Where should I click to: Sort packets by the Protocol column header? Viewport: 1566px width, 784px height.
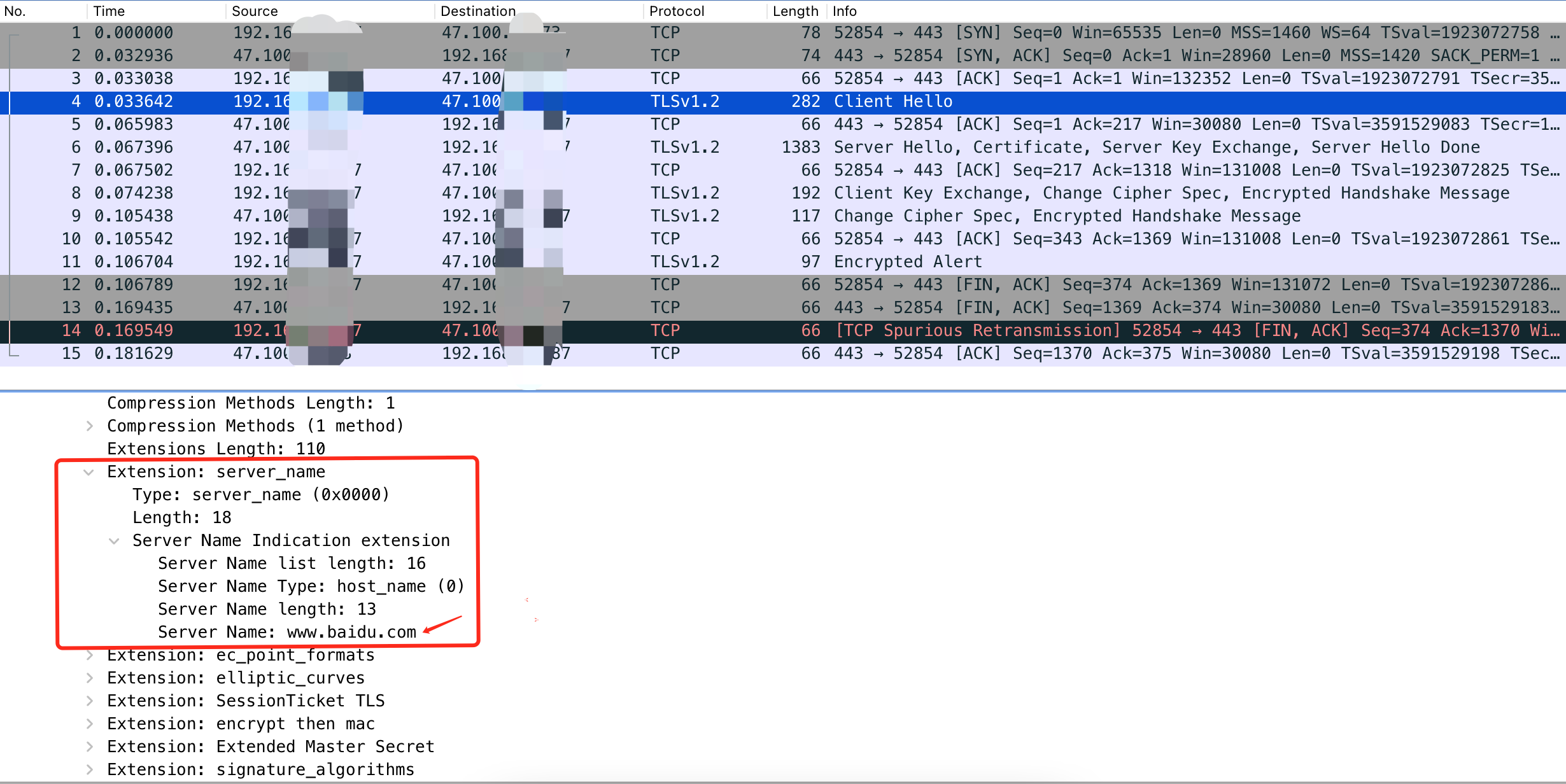676,11
